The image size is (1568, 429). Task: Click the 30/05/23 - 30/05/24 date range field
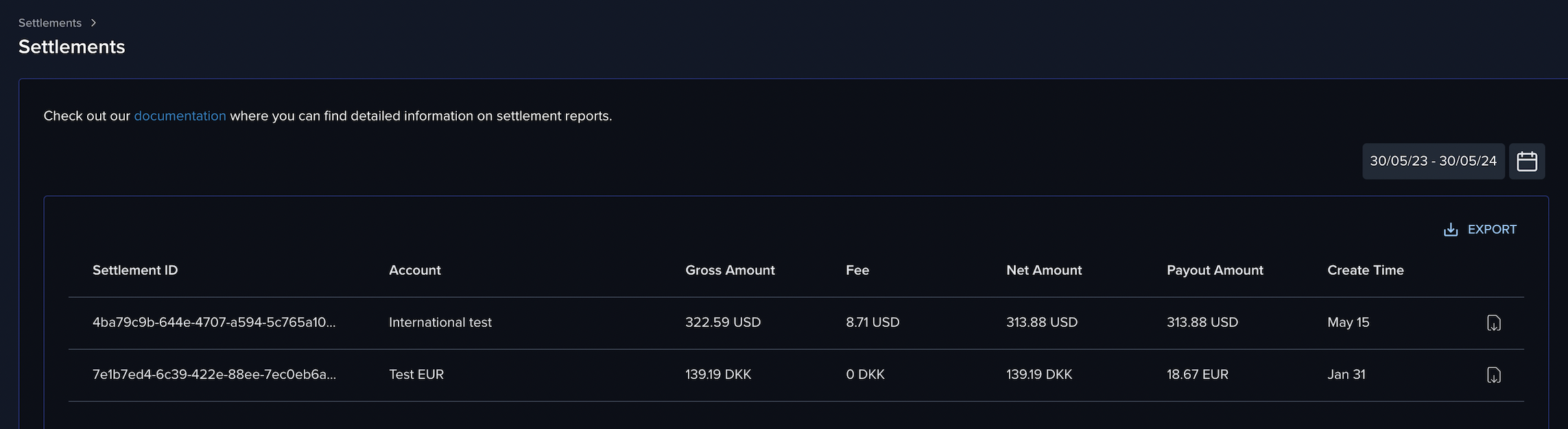1434,161
